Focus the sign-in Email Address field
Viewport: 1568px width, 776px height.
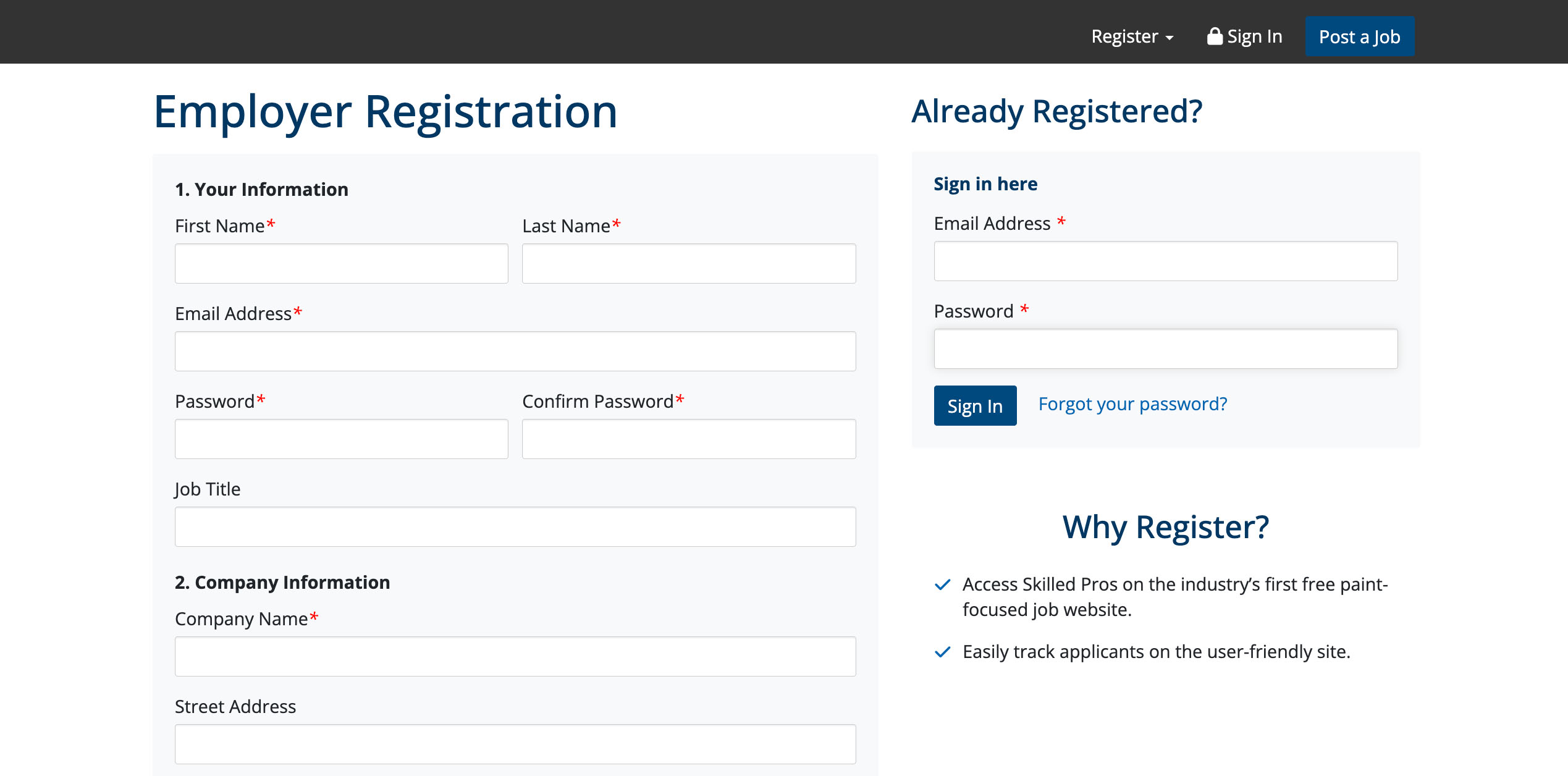[1166, 261]
